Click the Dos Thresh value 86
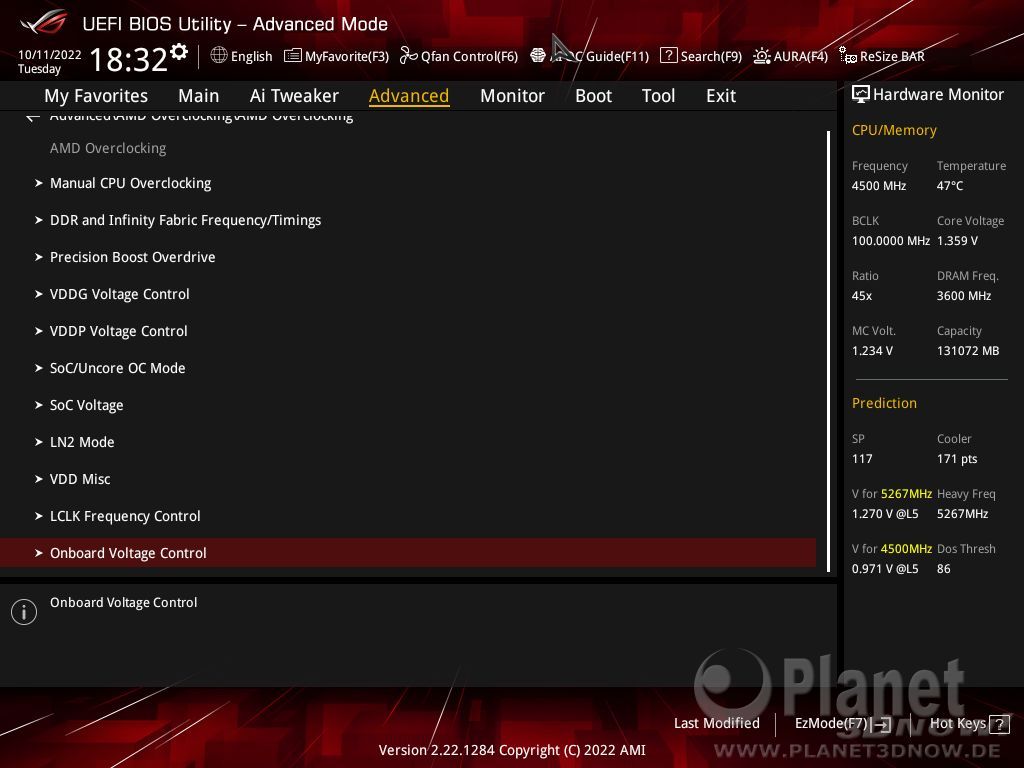1024x768 pixels. tap(944, 569)
